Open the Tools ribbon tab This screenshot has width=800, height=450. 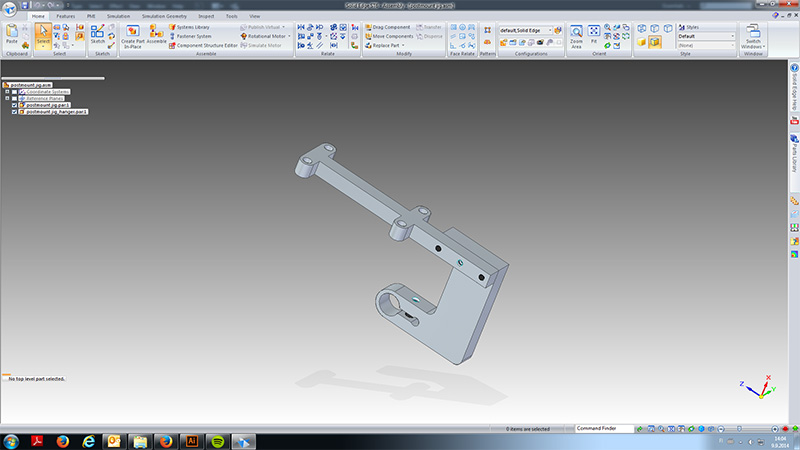coord(232,16)
